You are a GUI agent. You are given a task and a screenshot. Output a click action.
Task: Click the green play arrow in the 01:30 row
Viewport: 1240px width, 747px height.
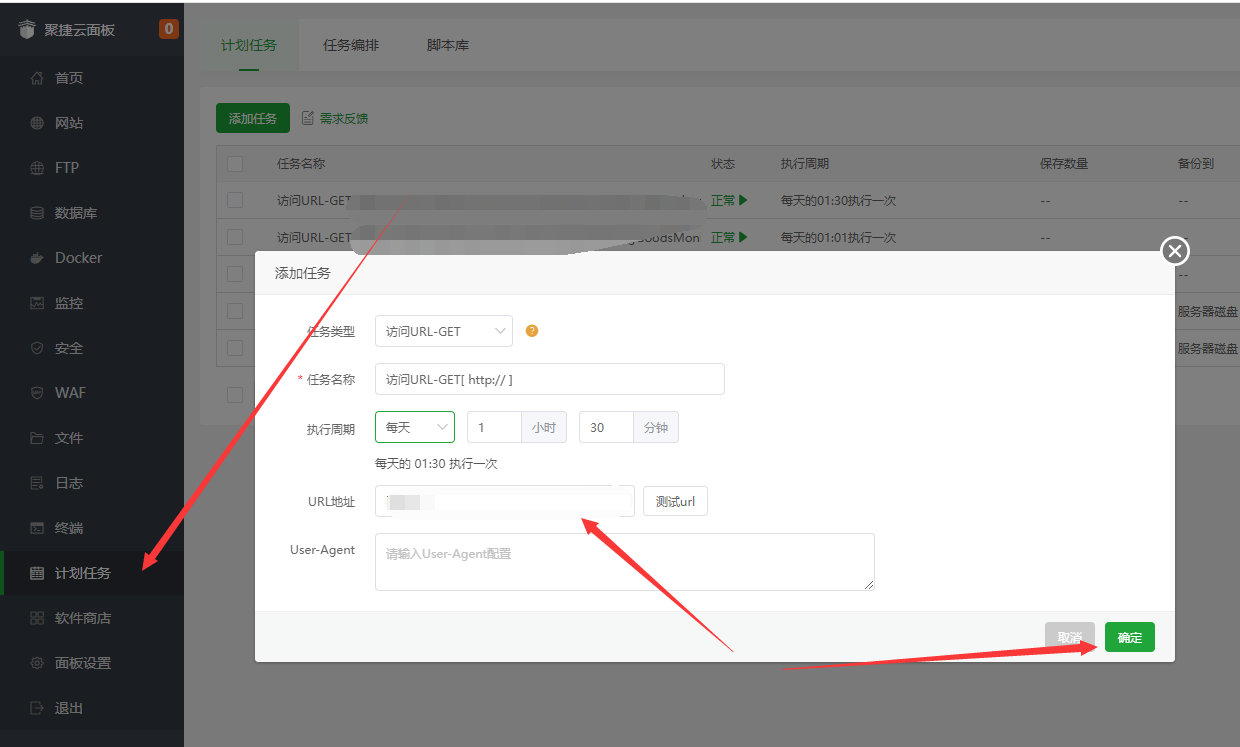(743, 200)
